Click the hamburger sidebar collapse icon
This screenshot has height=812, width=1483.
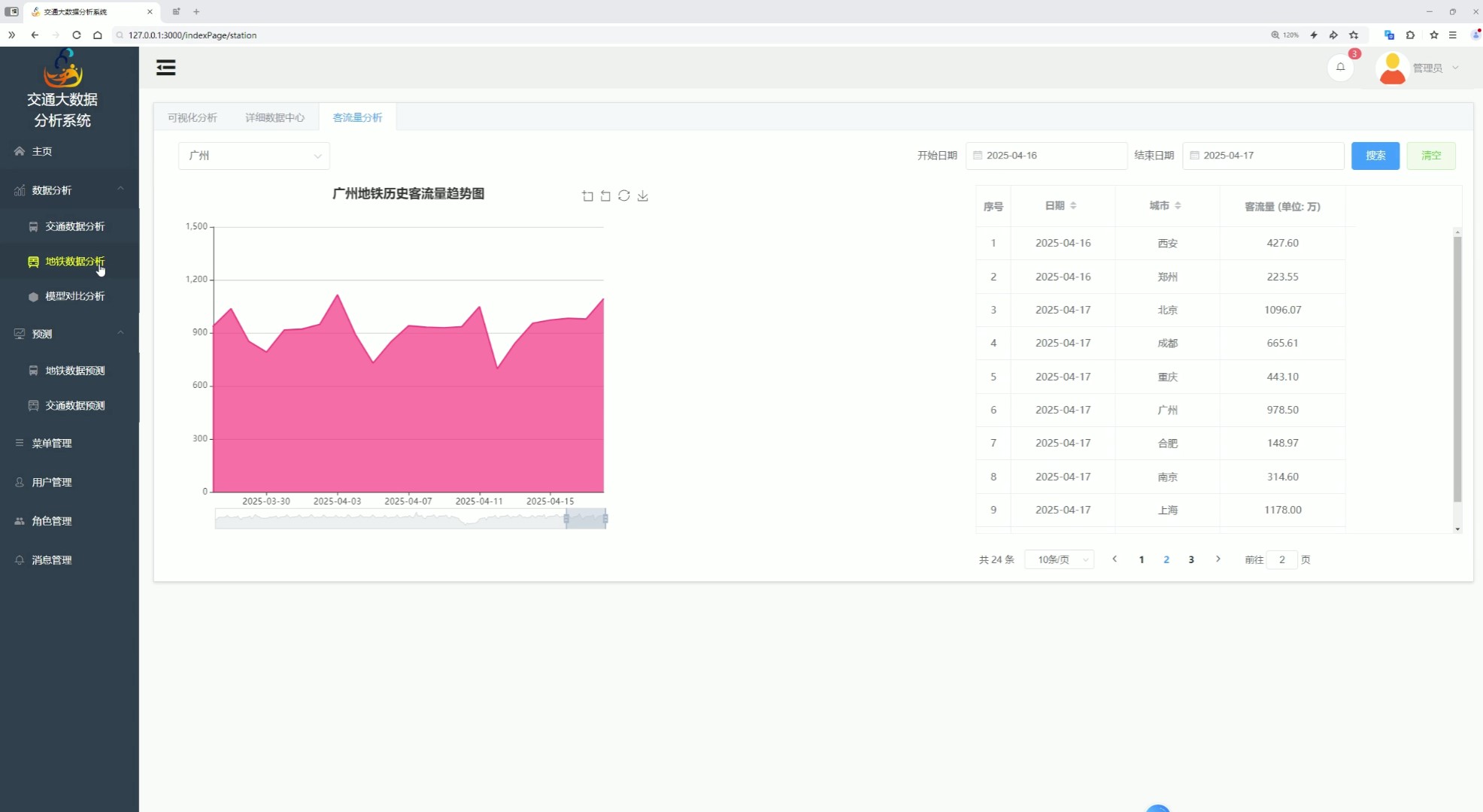[x=165, y=68]
